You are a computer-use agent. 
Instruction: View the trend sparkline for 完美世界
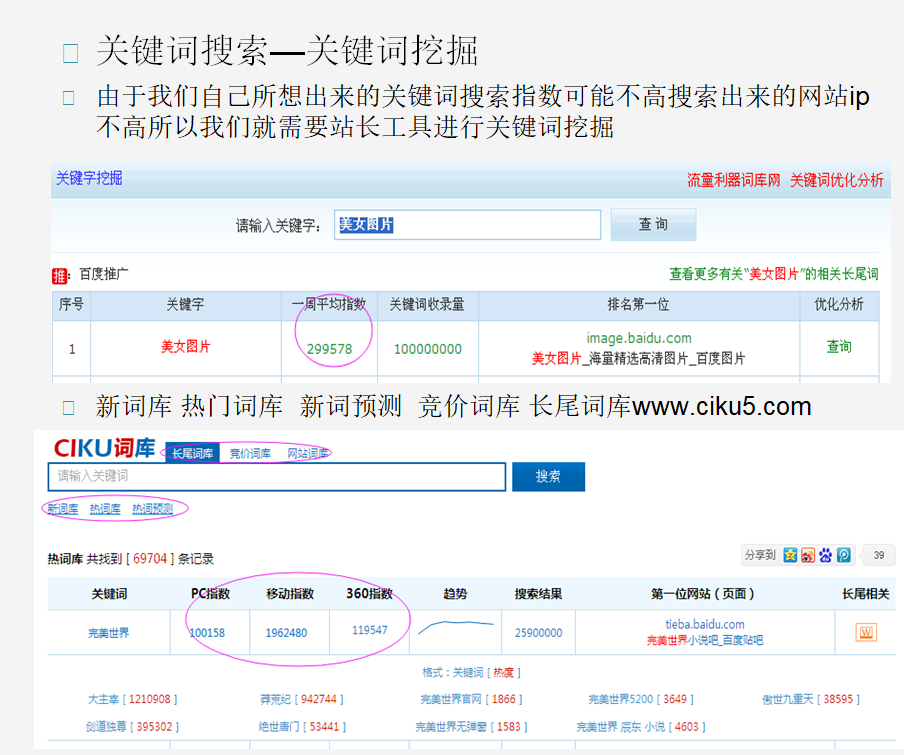click(x=455, y=626)
